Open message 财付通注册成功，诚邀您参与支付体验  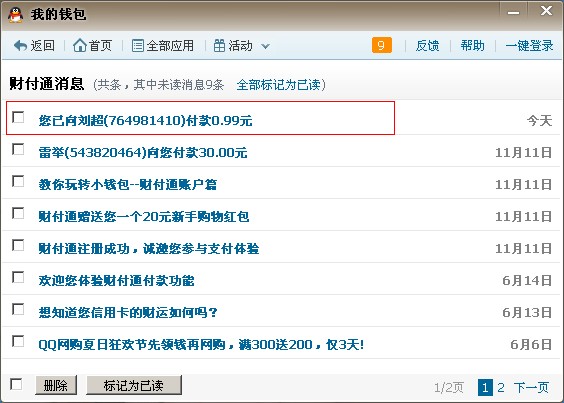click(149, 249)
